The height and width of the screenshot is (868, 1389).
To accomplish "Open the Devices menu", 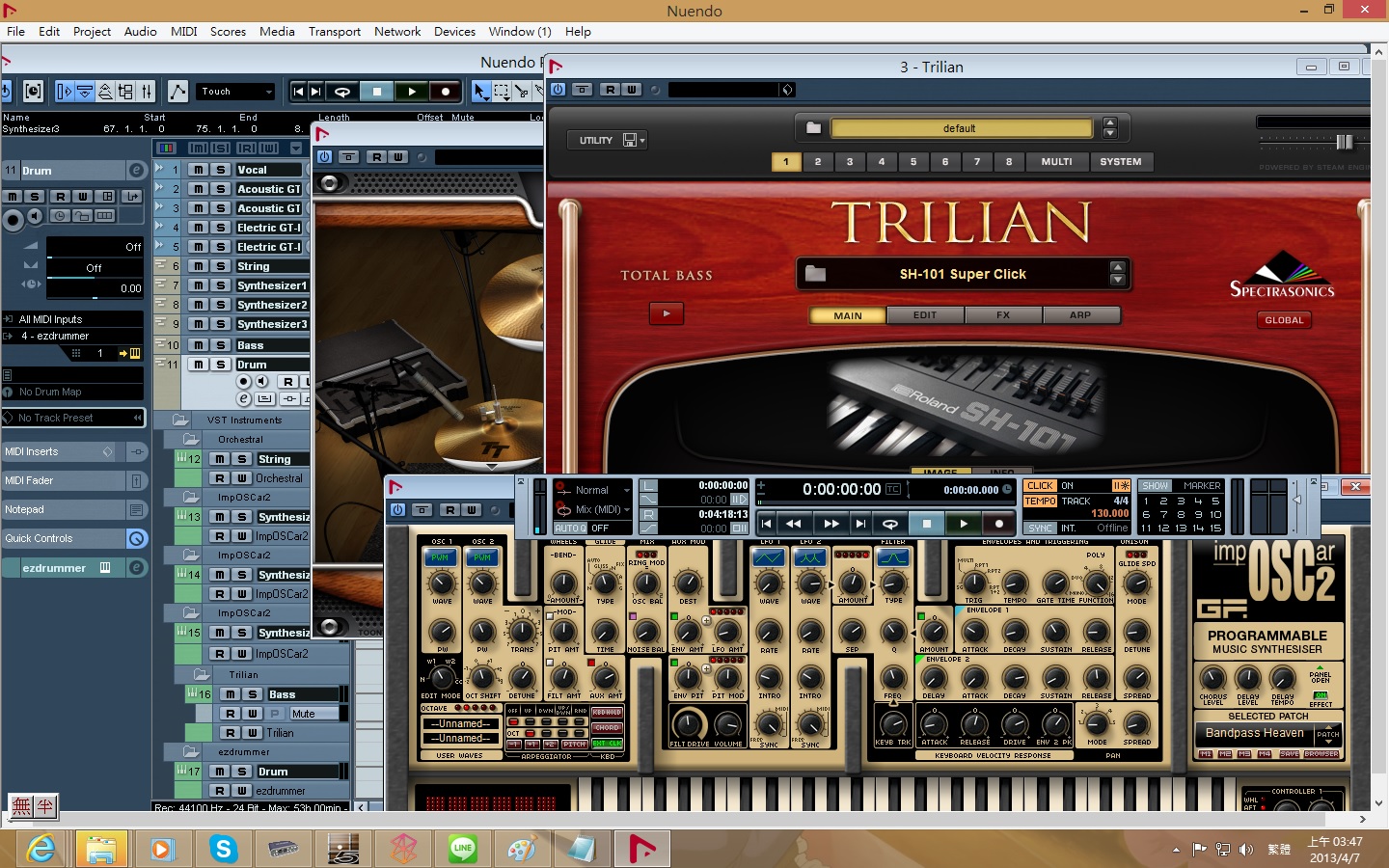I will click(x=454, y=31).
